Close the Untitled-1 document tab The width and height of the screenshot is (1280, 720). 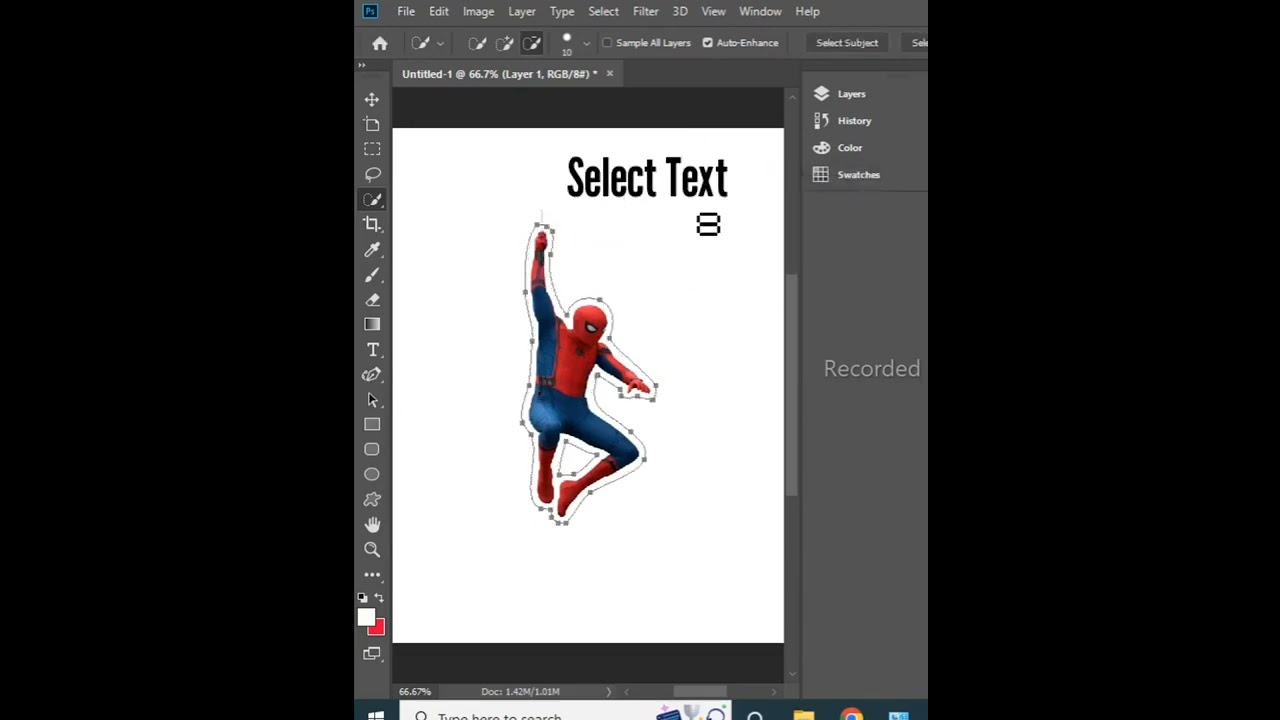click(x=609, y=74)
